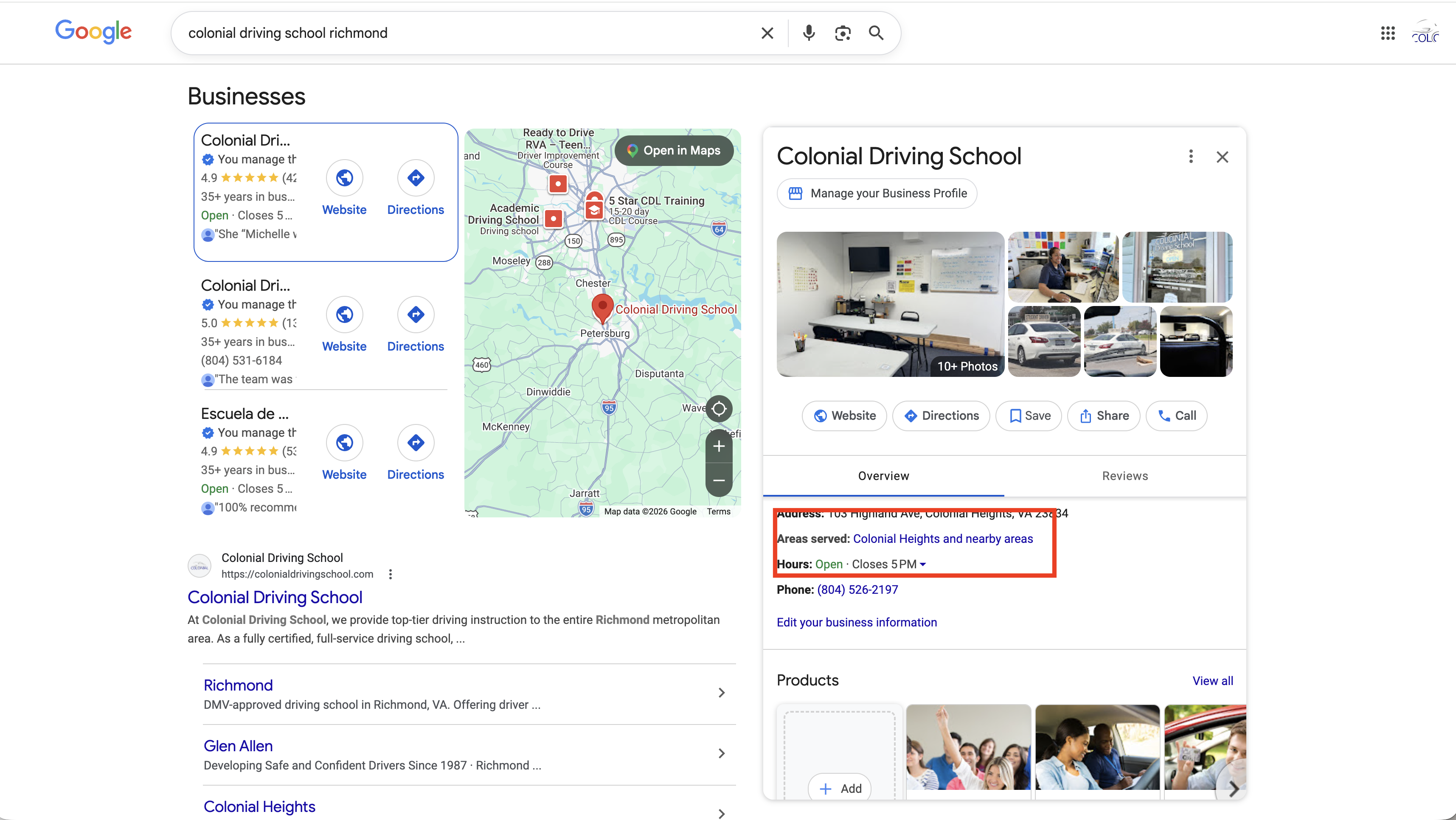The image size is (1456, 820).
Task: Select the Escuela de ... listing title
Action: [245, 414]
